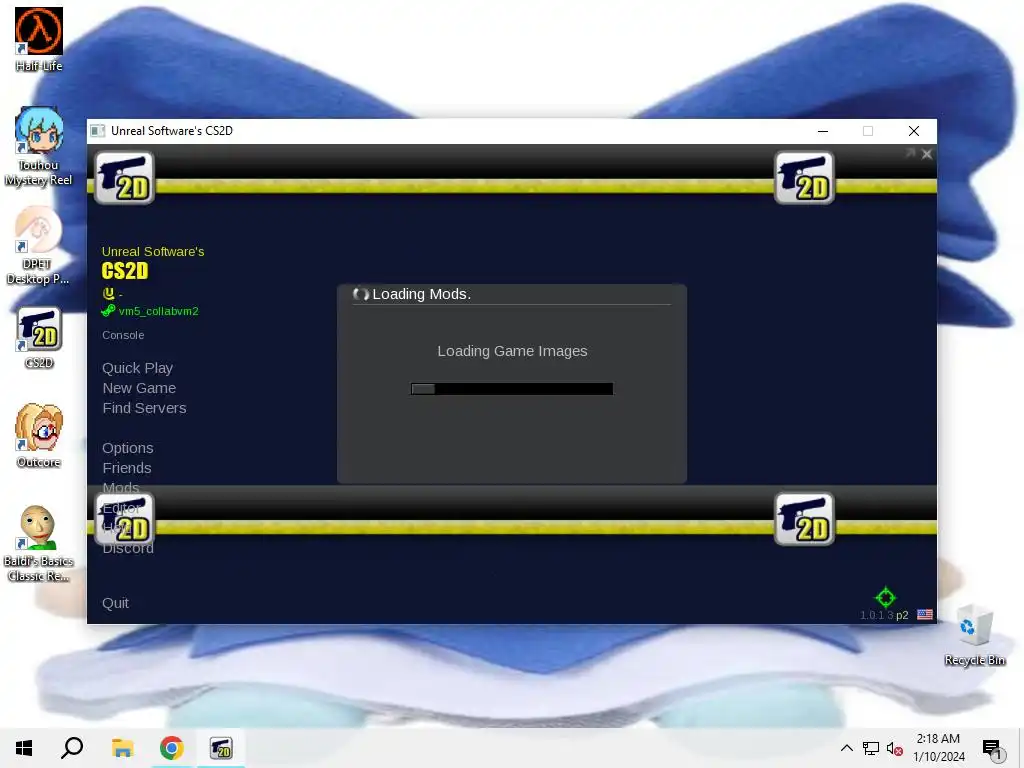
Task: Click the in-game arrow icon beside the X
Action: click(910, 153)
